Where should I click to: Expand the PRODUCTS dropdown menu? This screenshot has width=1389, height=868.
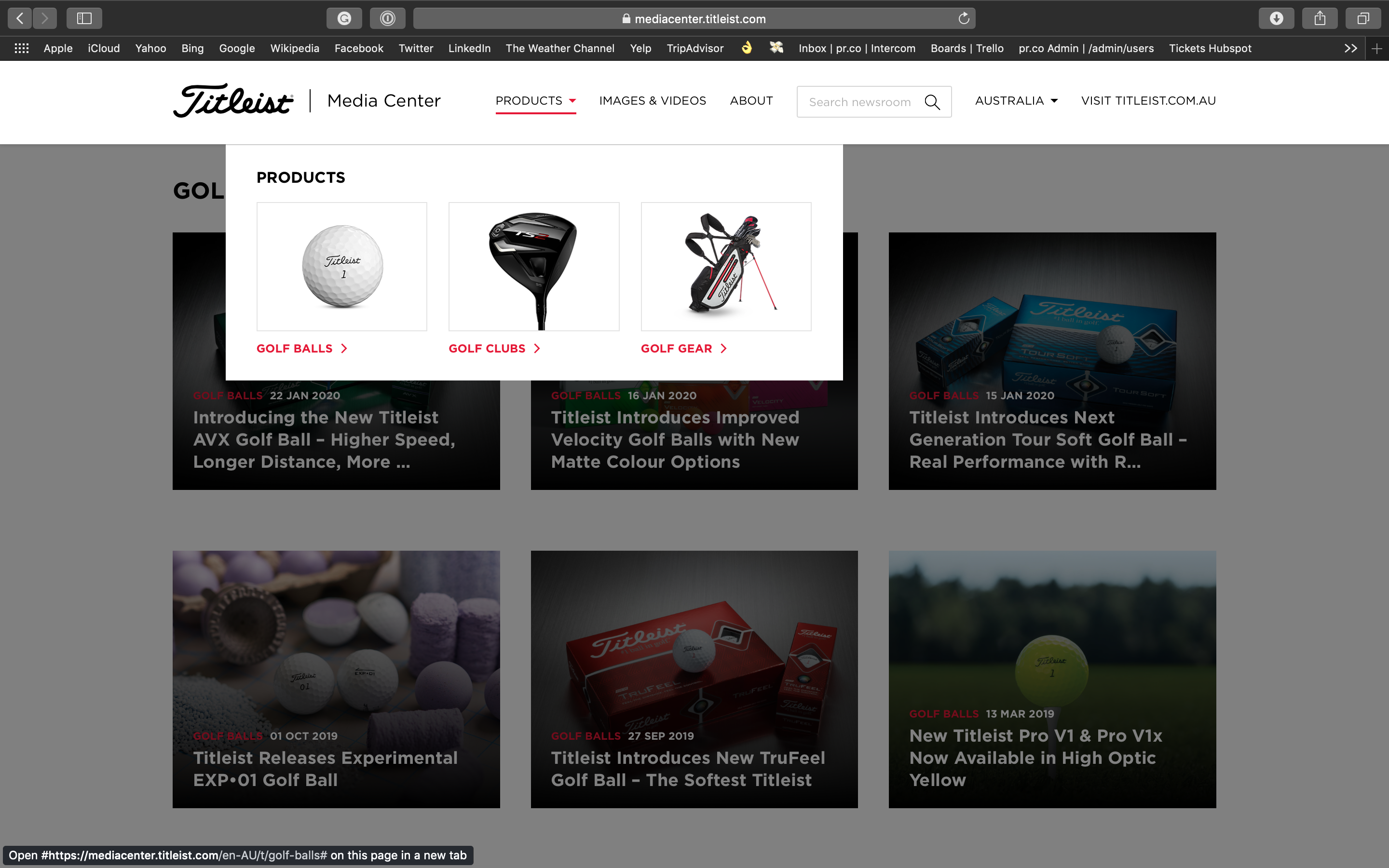[535, 100]
